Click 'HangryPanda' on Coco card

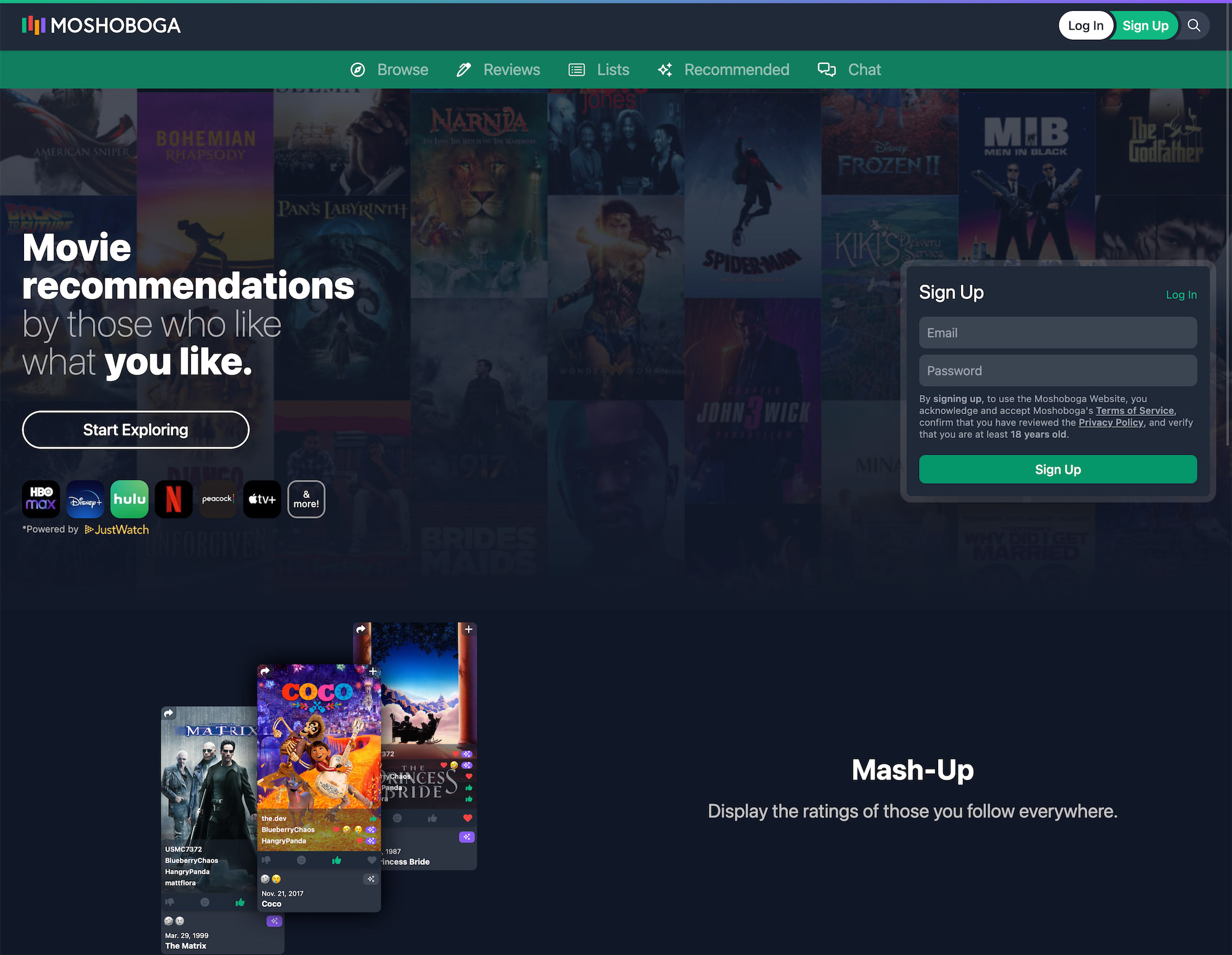(283, 840)
